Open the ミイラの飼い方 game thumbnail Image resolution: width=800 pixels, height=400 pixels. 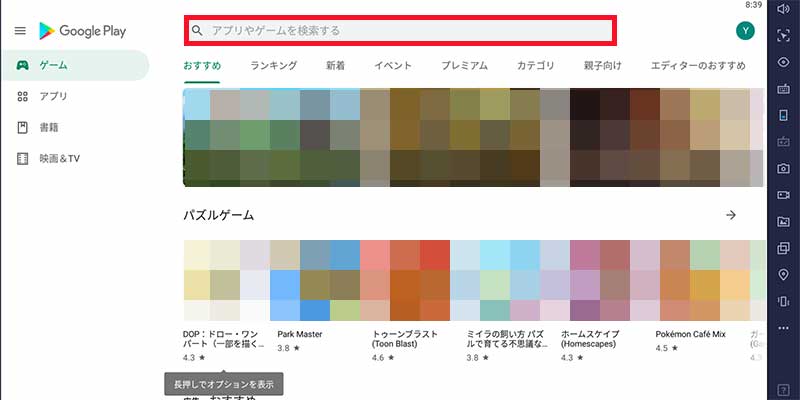click(508, 281)
